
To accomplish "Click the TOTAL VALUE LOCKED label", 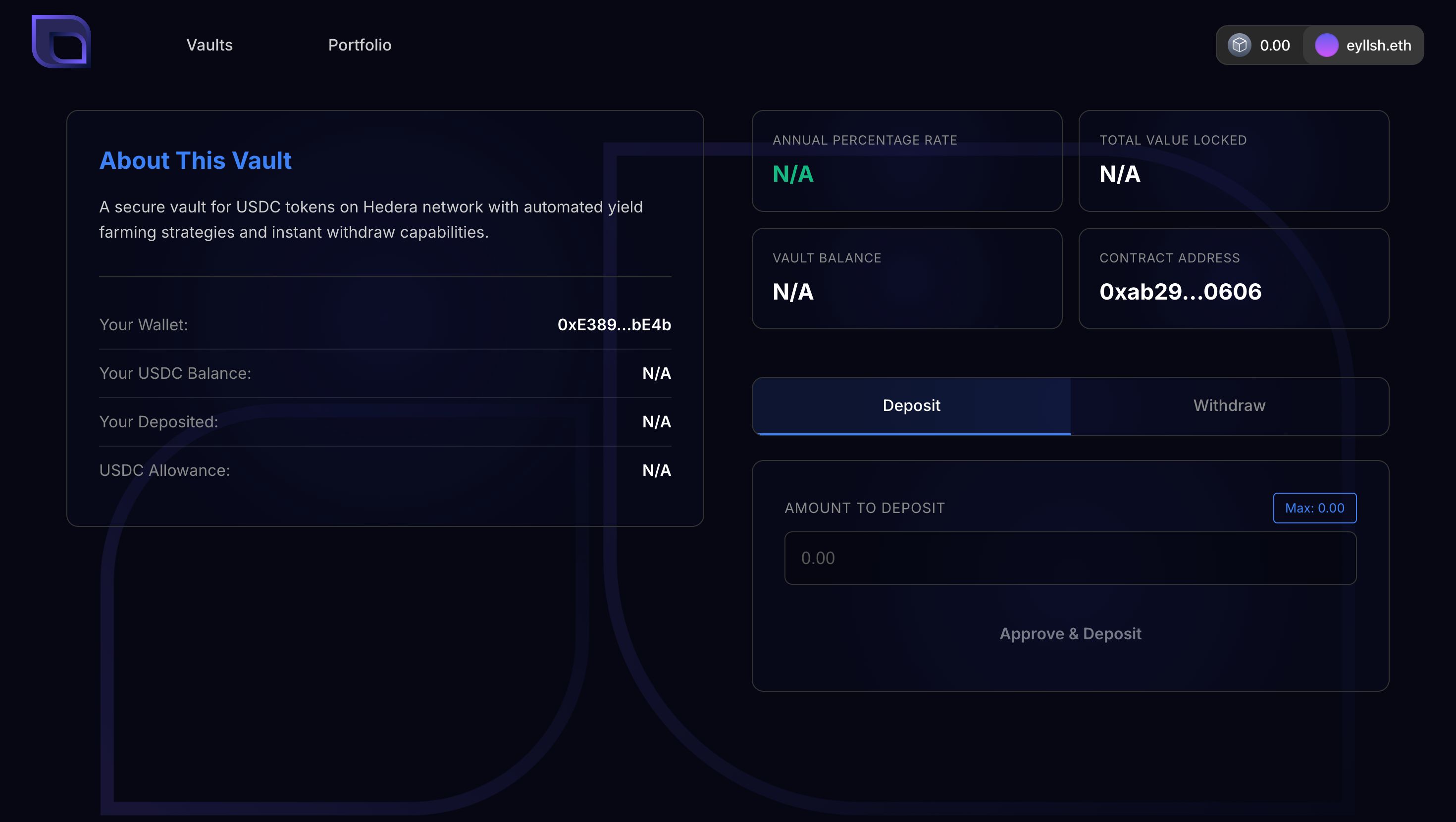I will (x=1173, y=140).
